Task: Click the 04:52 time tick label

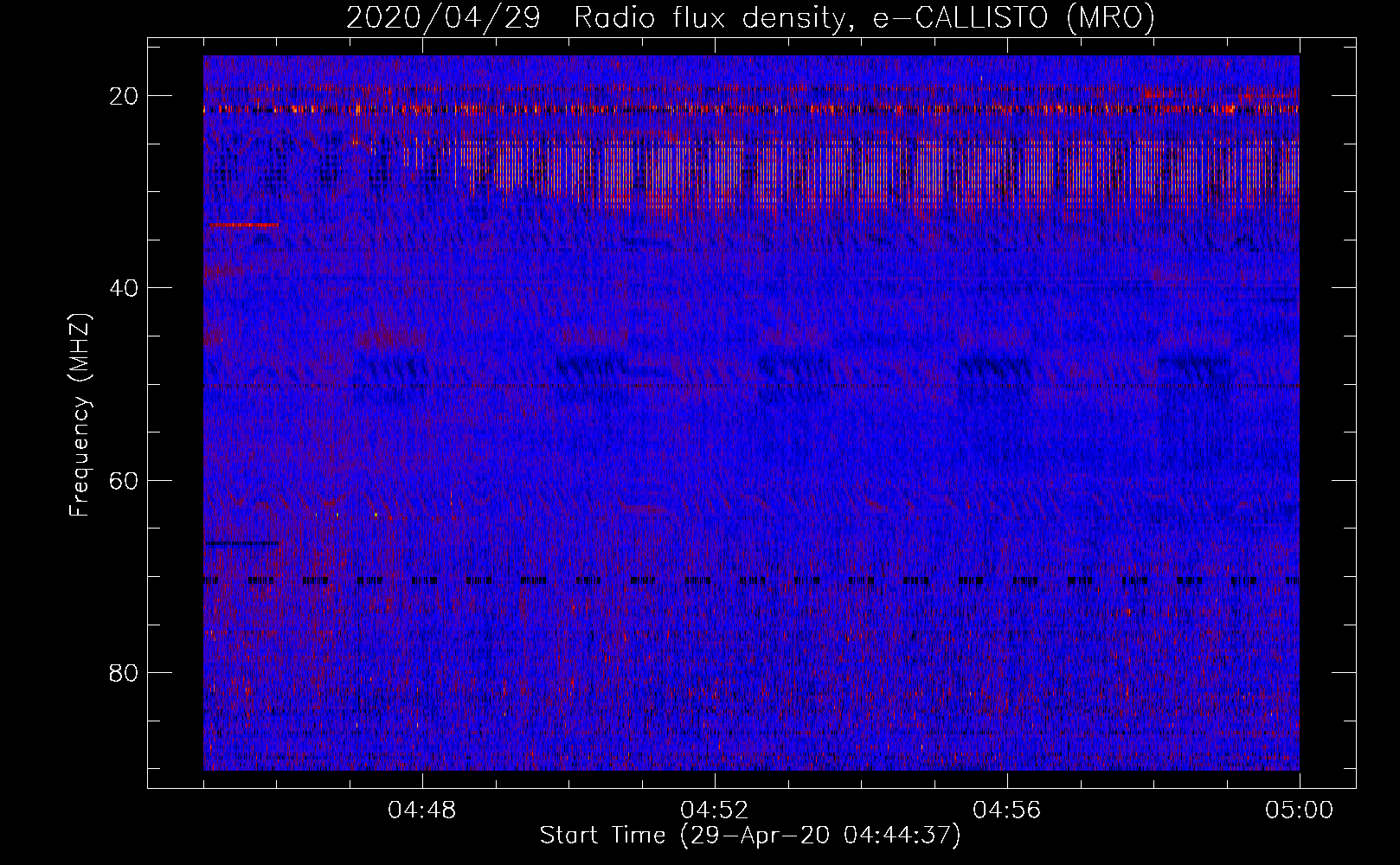Action: click(x=715, y=811)
